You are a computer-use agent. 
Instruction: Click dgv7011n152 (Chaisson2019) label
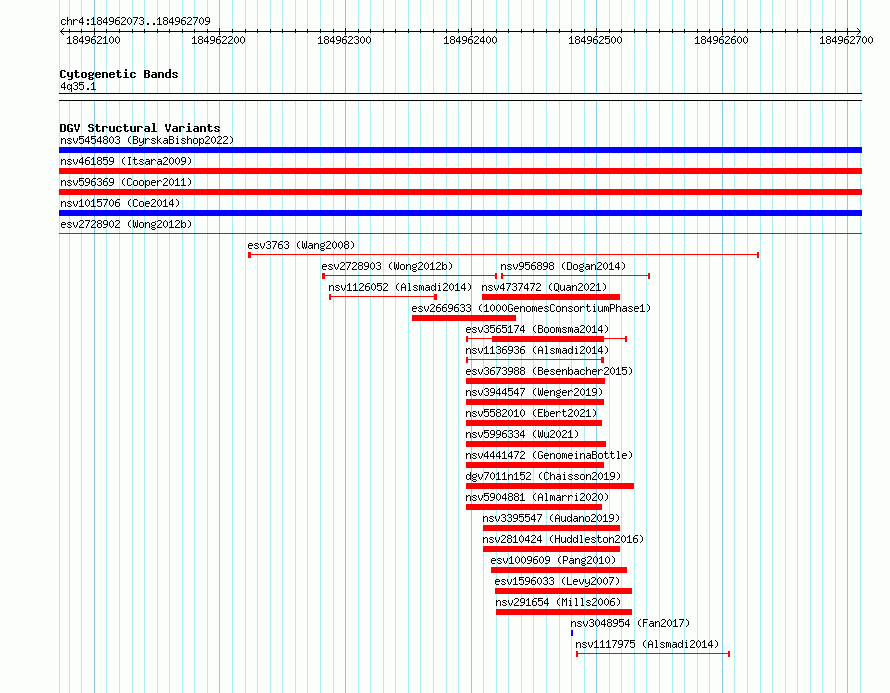pyautogui.click(x=543, y=476)
